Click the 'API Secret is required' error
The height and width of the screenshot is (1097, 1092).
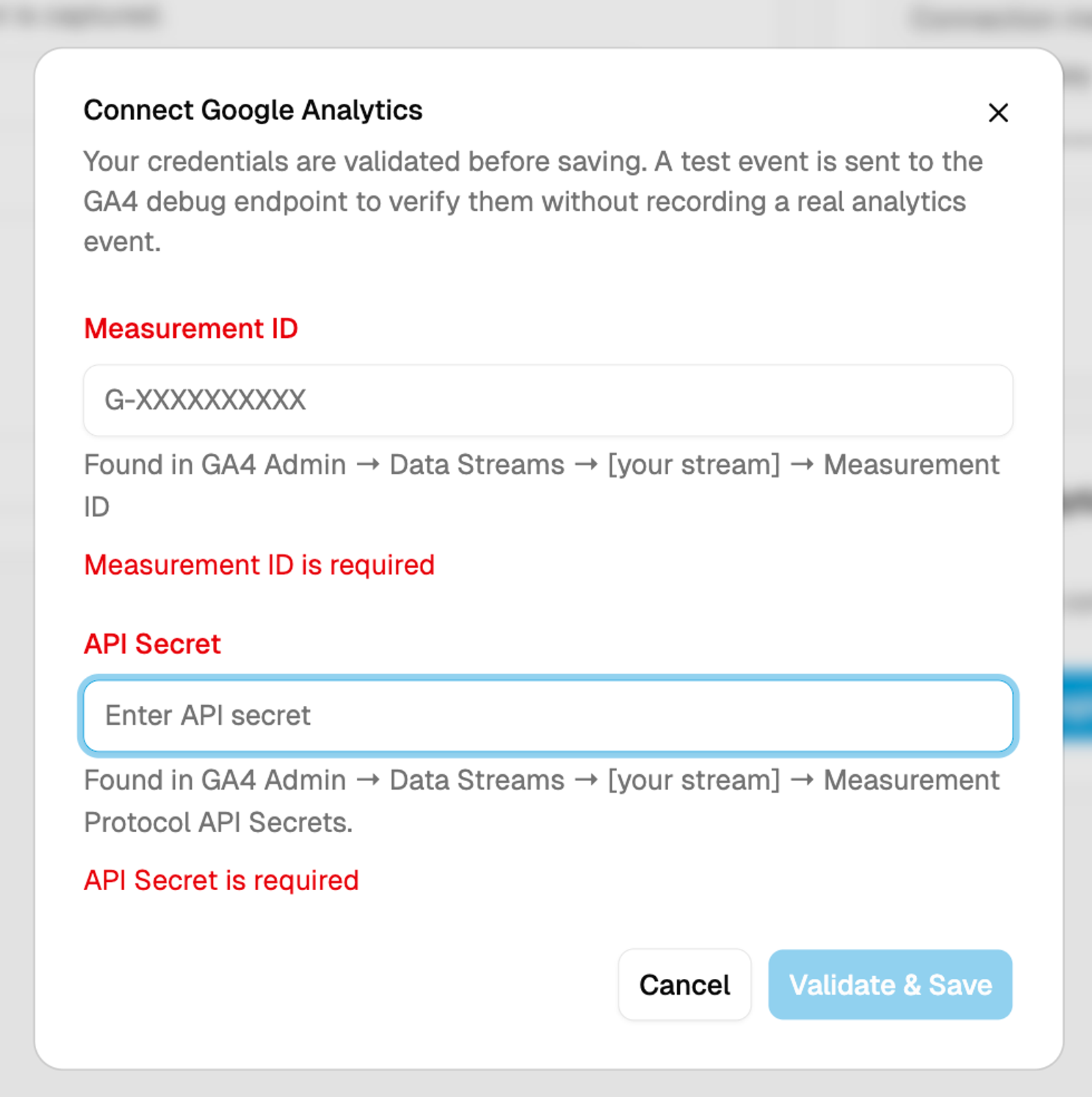coord(221,881)
